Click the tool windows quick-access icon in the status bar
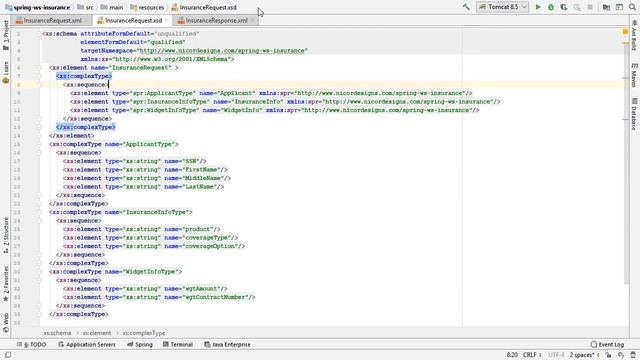This screenshot has height=360, width=640. [8, 355]
